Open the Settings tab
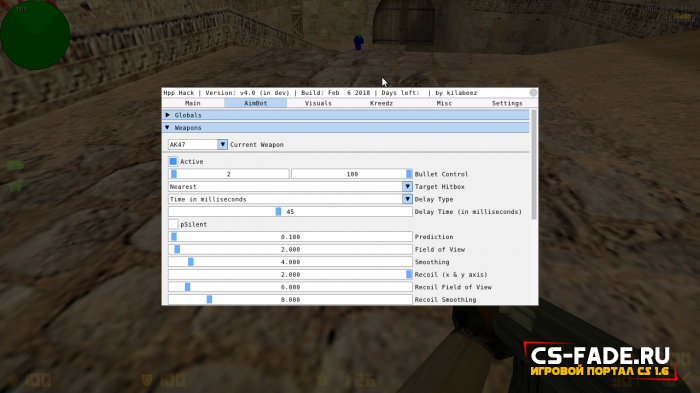 [x=507, y=103]
